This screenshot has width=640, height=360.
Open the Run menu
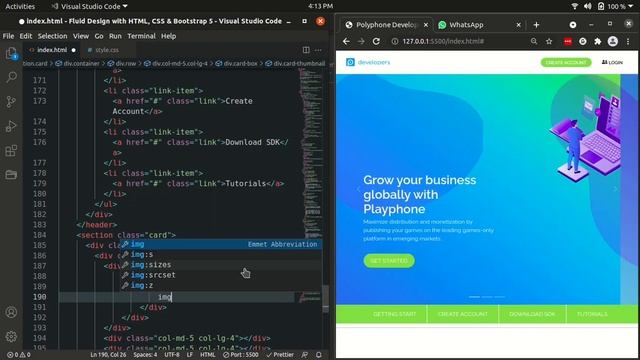click(115, 36)
